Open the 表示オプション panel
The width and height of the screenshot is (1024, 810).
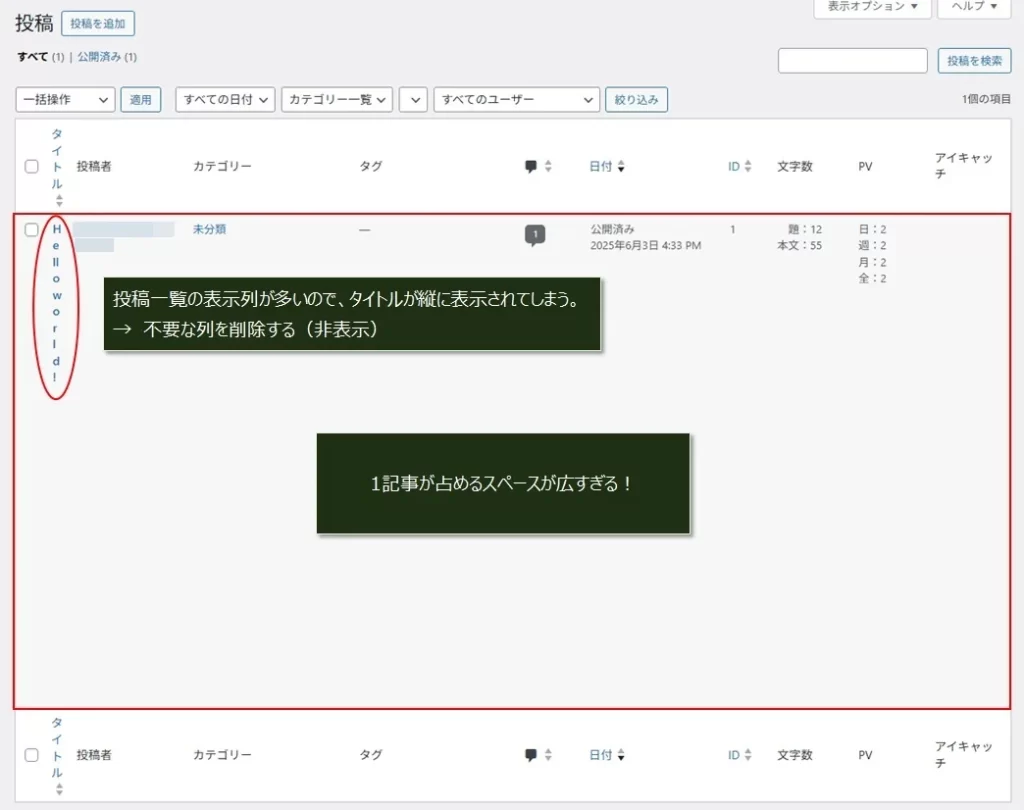coord(872,8)
